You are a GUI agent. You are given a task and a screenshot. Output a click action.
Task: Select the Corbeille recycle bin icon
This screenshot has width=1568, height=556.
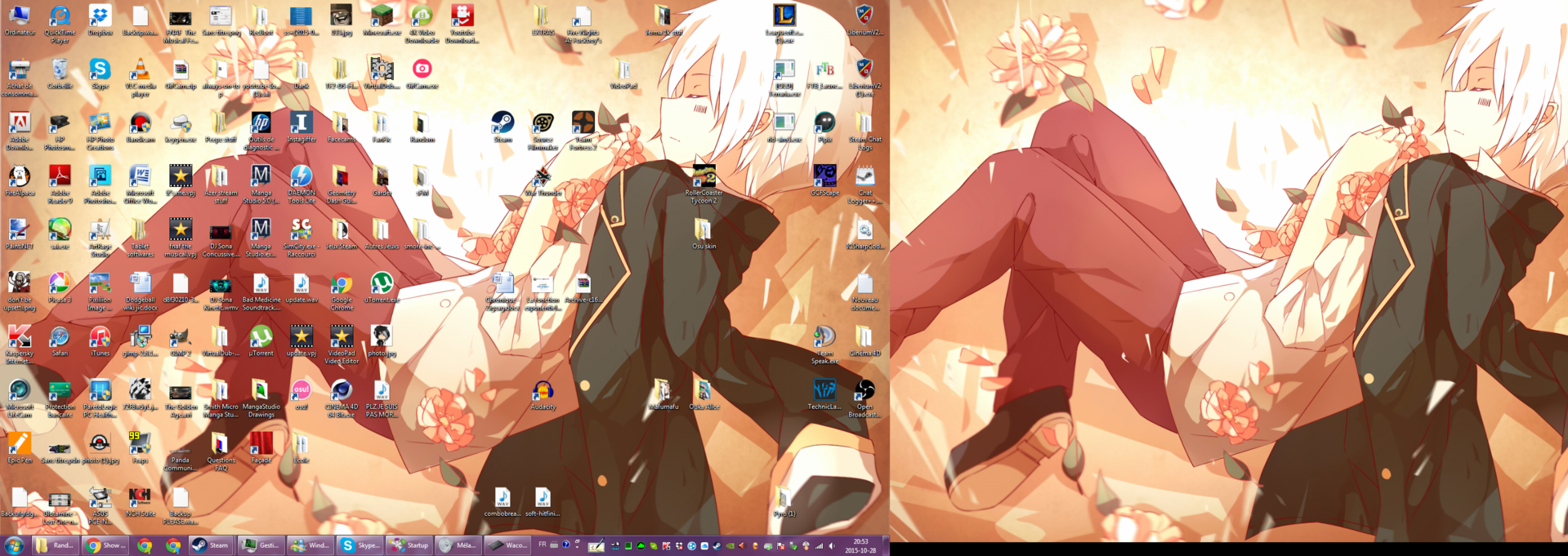[x=60, y=71]
